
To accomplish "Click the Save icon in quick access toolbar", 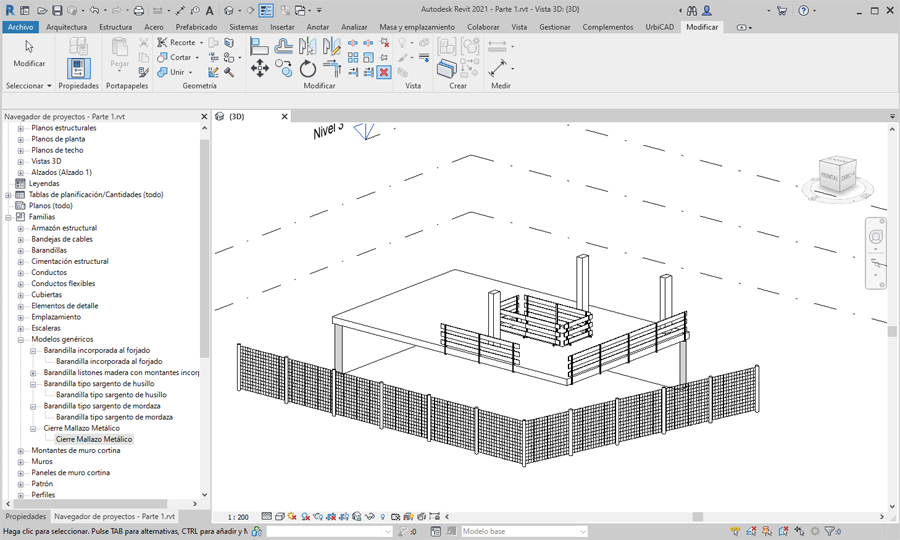I will click(x=57, y=10).
